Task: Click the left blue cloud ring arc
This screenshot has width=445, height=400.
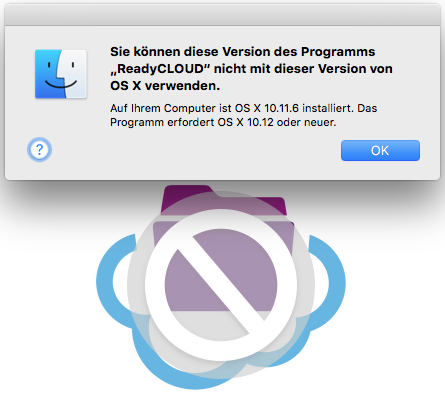Action: point(113,281)
